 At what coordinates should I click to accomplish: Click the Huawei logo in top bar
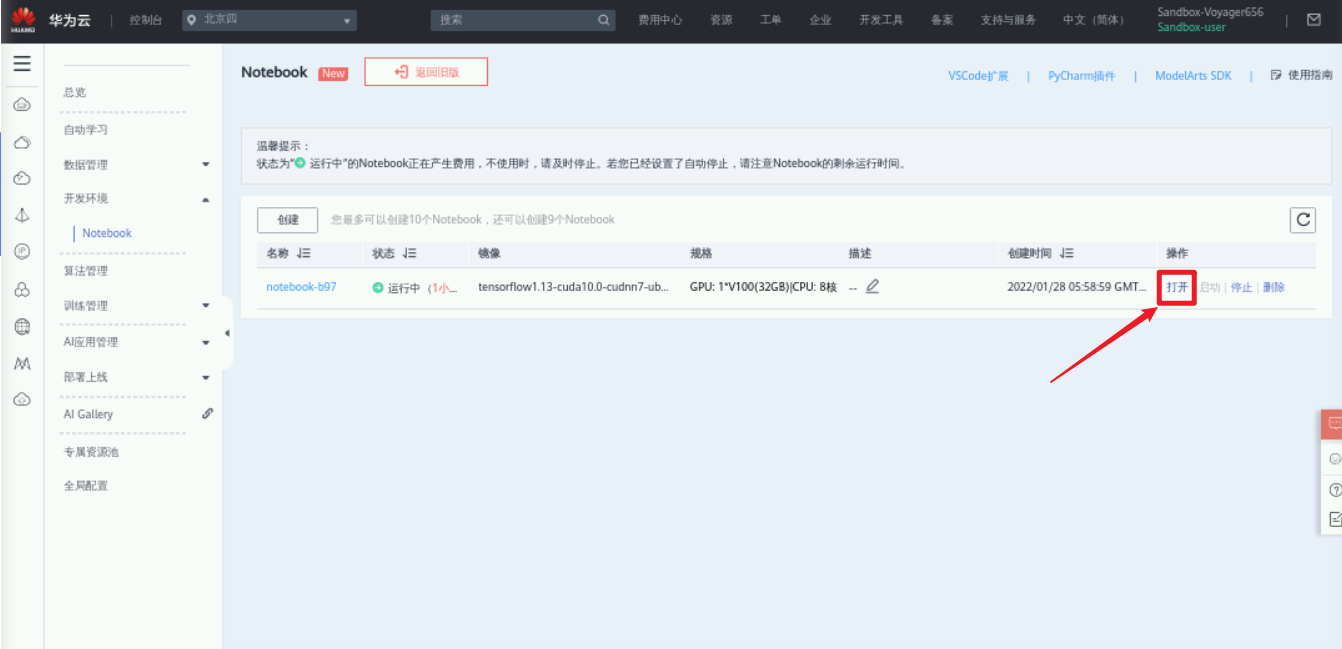[22, 19]
